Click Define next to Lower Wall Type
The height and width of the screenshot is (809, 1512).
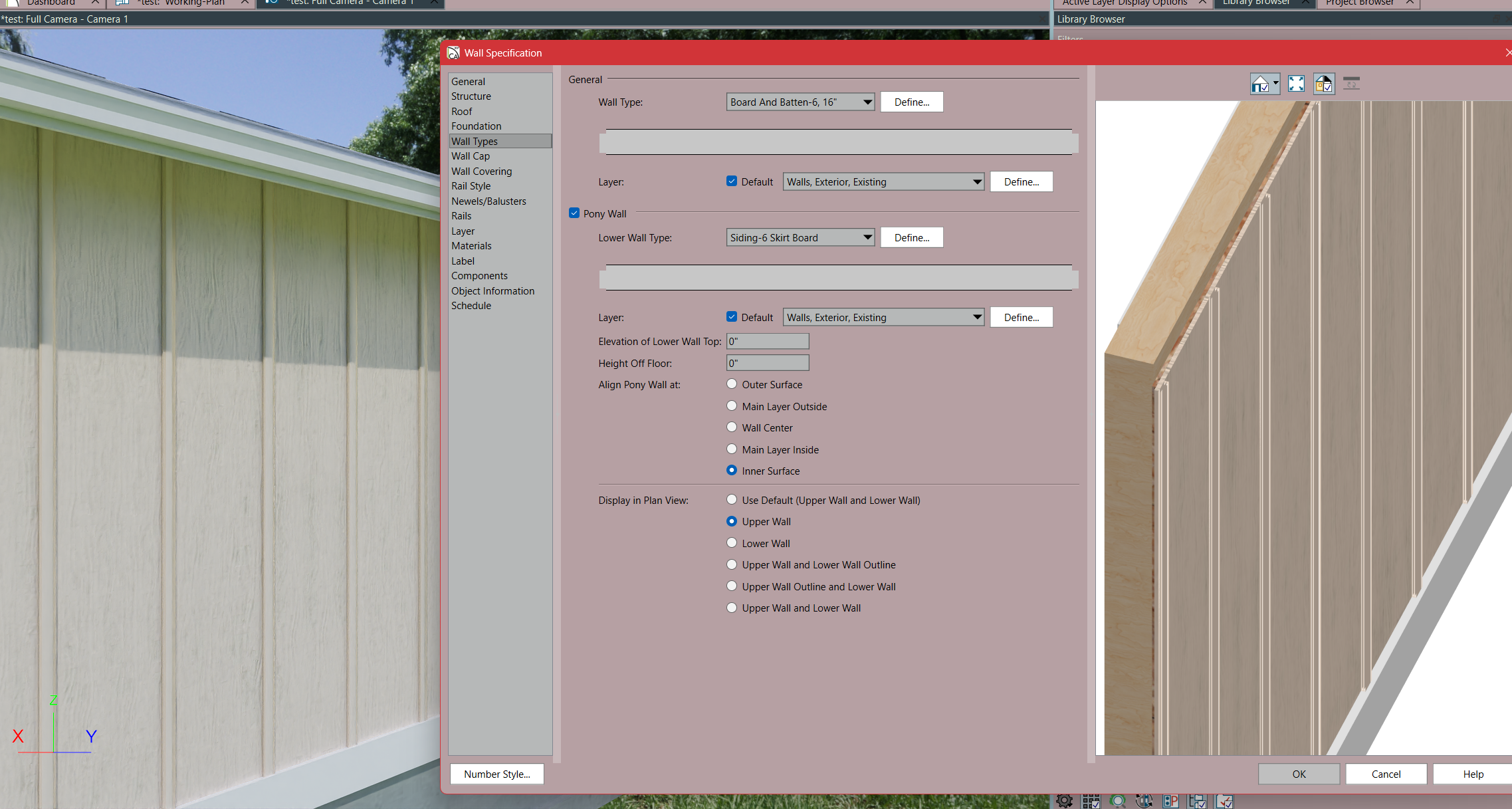911,238
